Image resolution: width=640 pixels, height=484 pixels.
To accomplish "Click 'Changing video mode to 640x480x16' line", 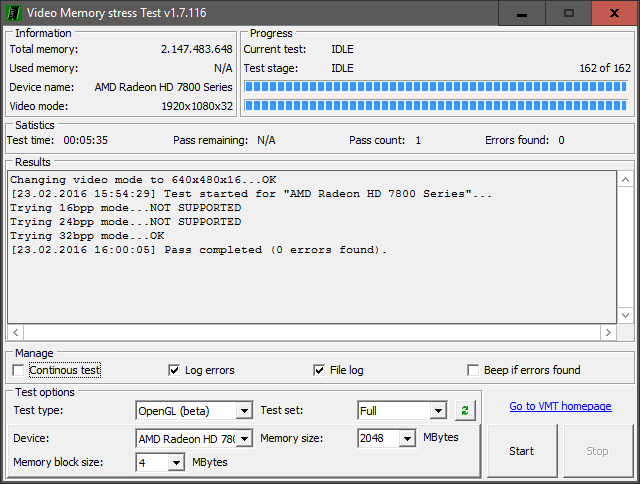I will click(x=143, y=180).
